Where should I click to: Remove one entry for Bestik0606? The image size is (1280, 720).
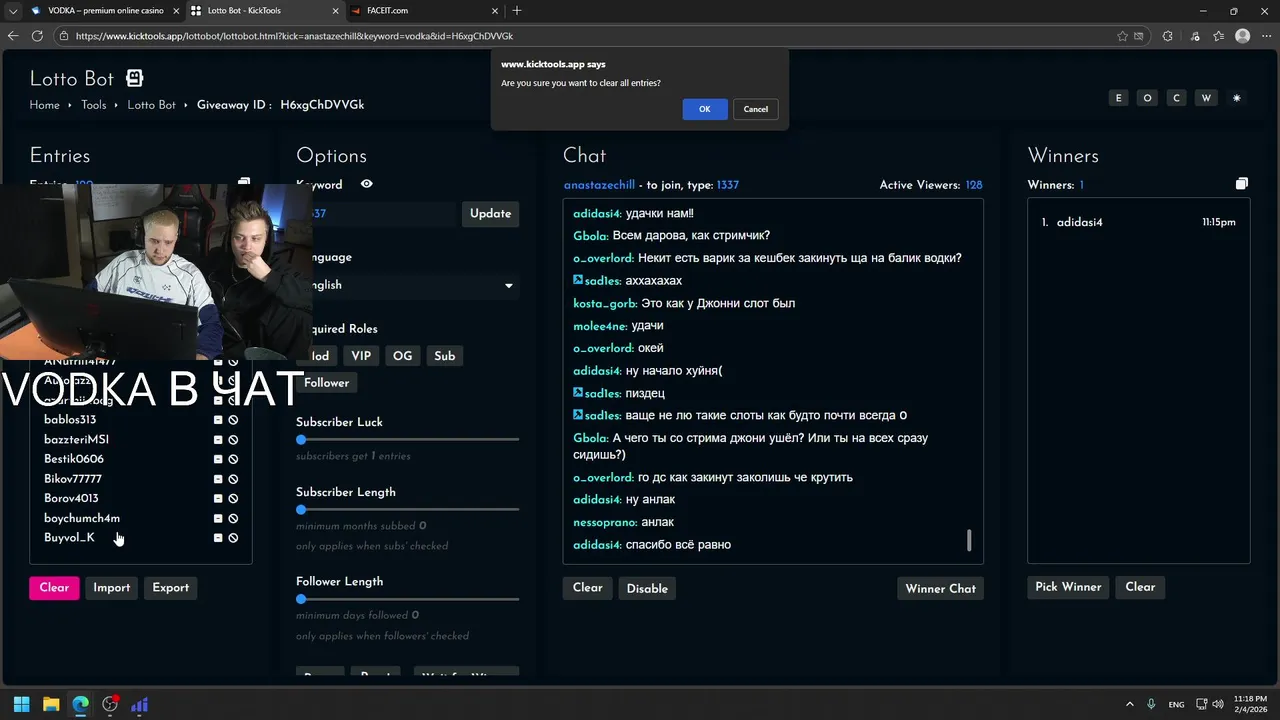pos(218,459)
